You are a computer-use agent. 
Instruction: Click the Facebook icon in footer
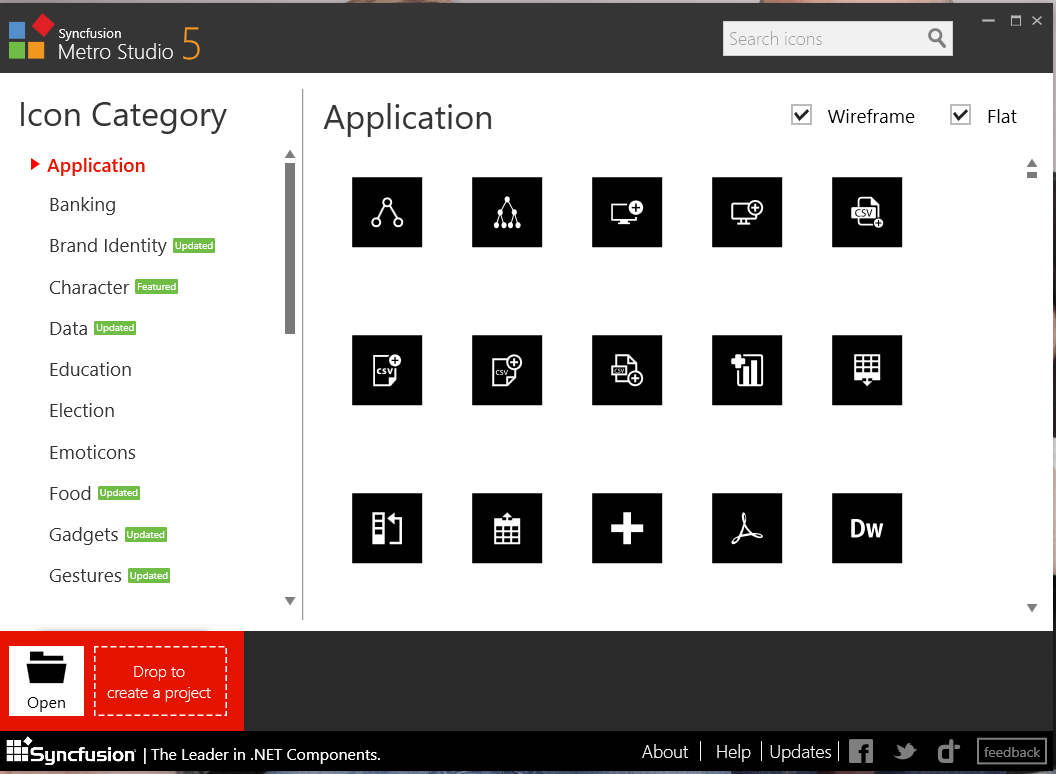click(861, 752)
